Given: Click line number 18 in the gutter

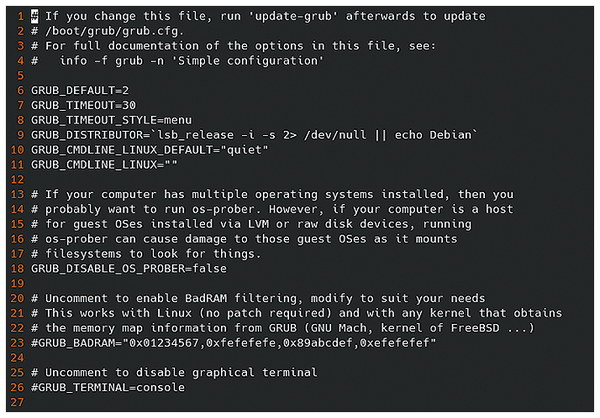Looking at the screenshot, I should (15, 267).
